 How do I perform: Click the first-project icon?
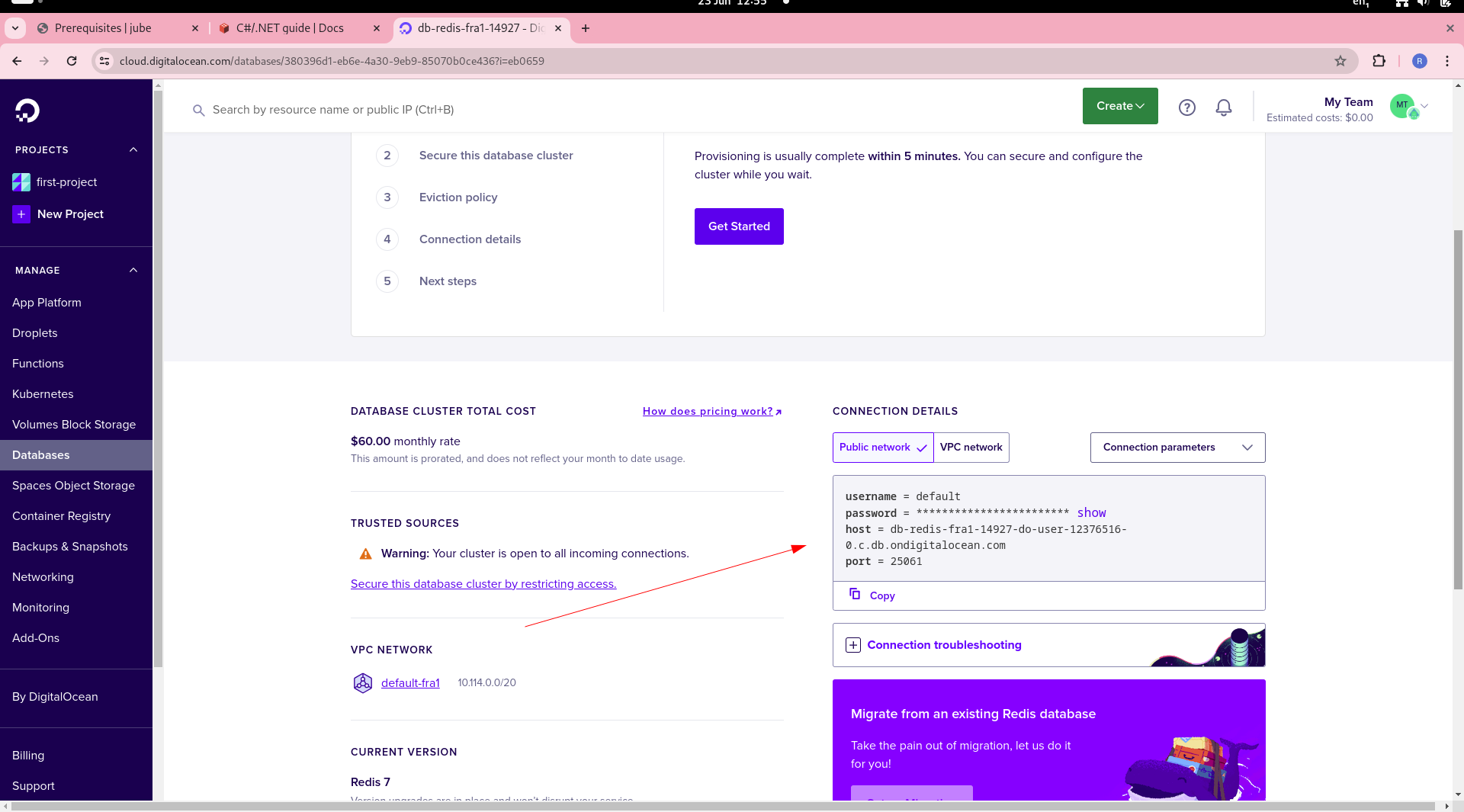pos(21,182)
